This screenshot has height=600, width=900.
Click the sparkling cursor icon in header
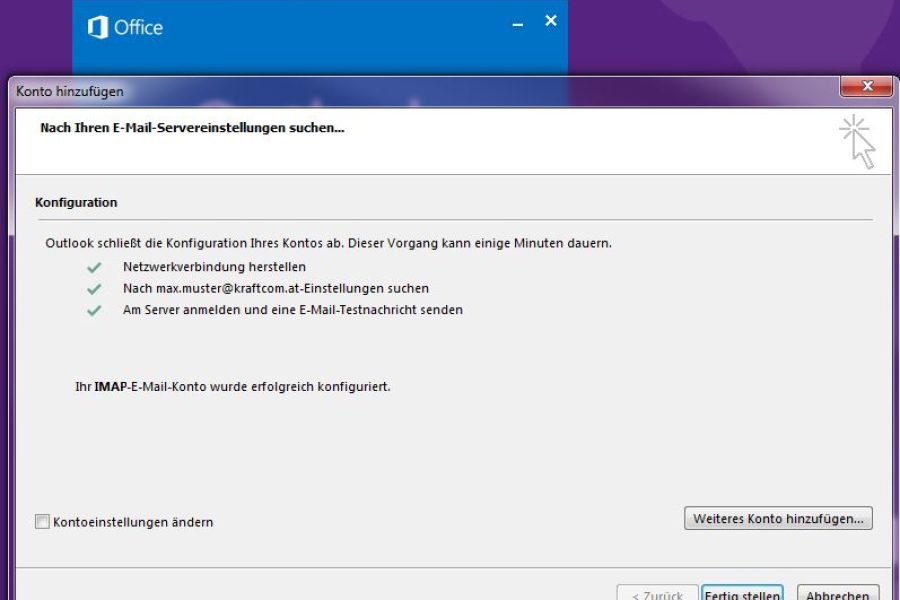pyautogui.click(x=857, y=141)
